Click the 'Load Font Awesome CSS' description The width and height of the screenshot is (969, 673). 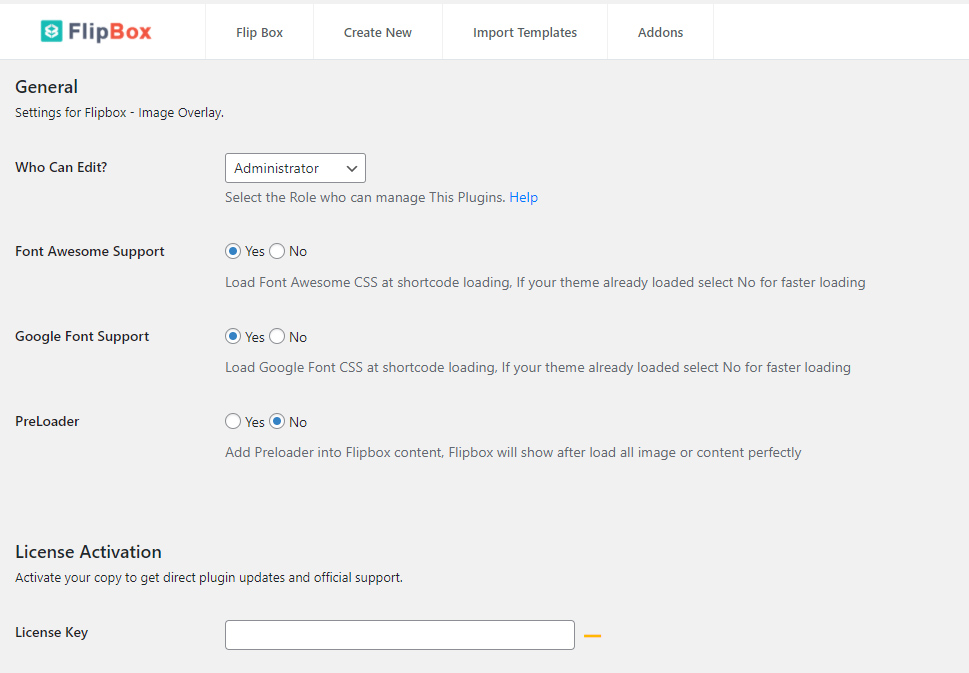[545, 282]
